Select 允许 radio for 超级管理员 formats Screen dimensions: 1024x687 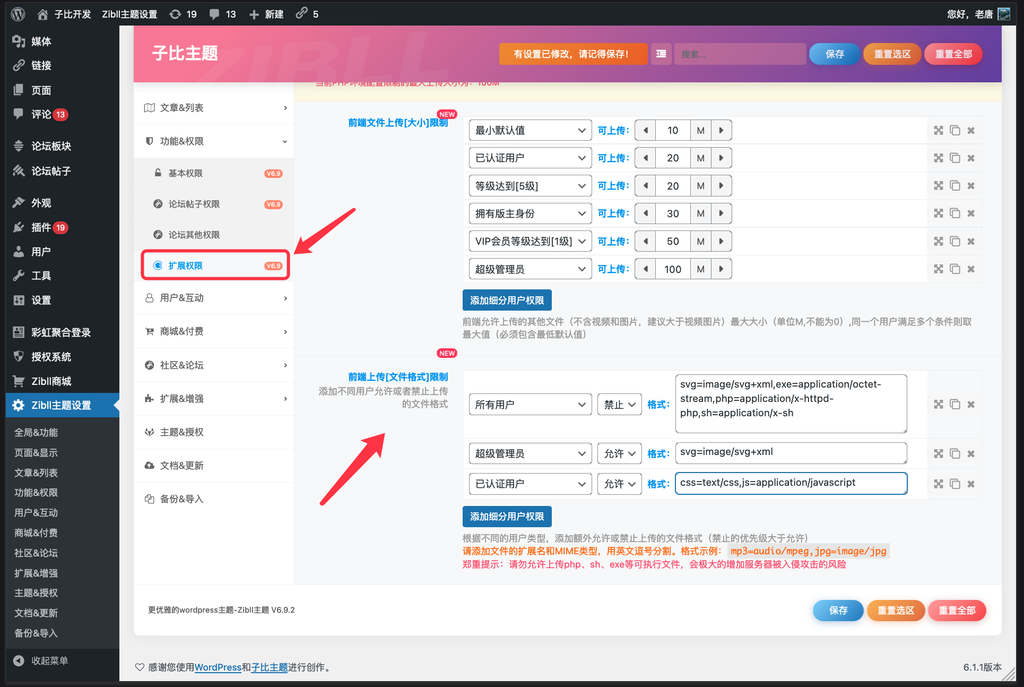click(x=619, y=452)
